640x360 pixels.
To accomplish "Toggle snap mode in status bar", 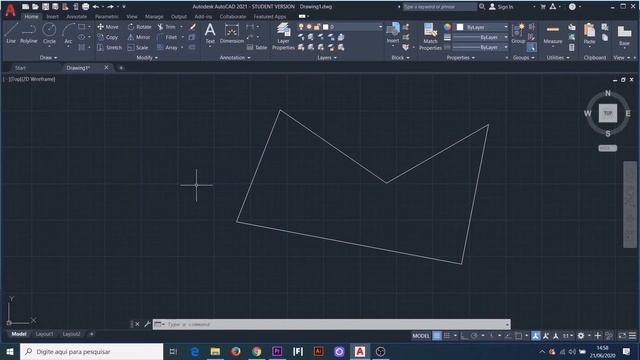I will pyautogui.click(x=447, y=336).
